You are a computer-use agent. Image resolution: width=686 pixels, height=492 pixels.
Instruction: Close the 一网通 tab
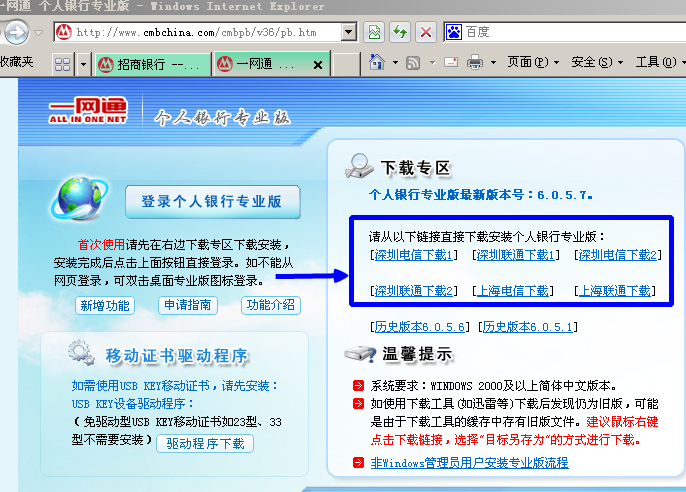318,65
